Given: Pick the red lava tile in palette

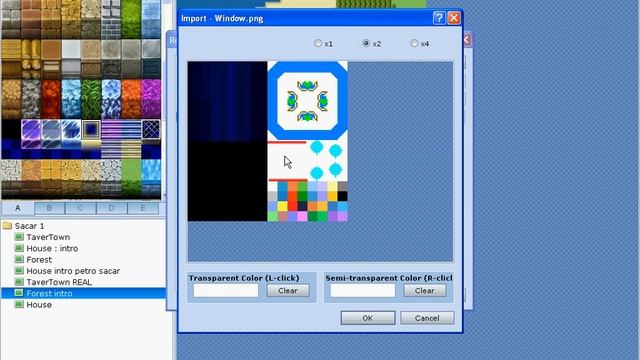Looking at the screenshot, I should pyautogui.click(x=51, y=99).
